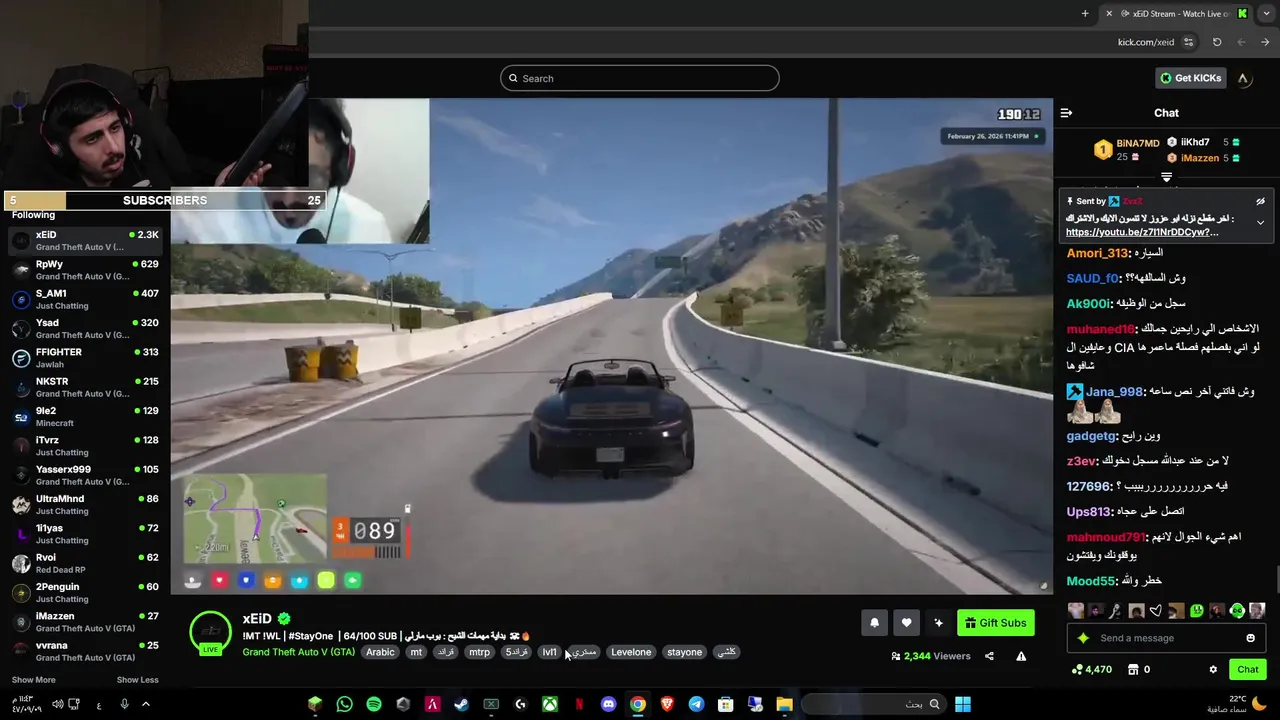This screenshot has height=720, width=1280.
Task: Open a new browser tab with the plus
Action: (1085, 13)
